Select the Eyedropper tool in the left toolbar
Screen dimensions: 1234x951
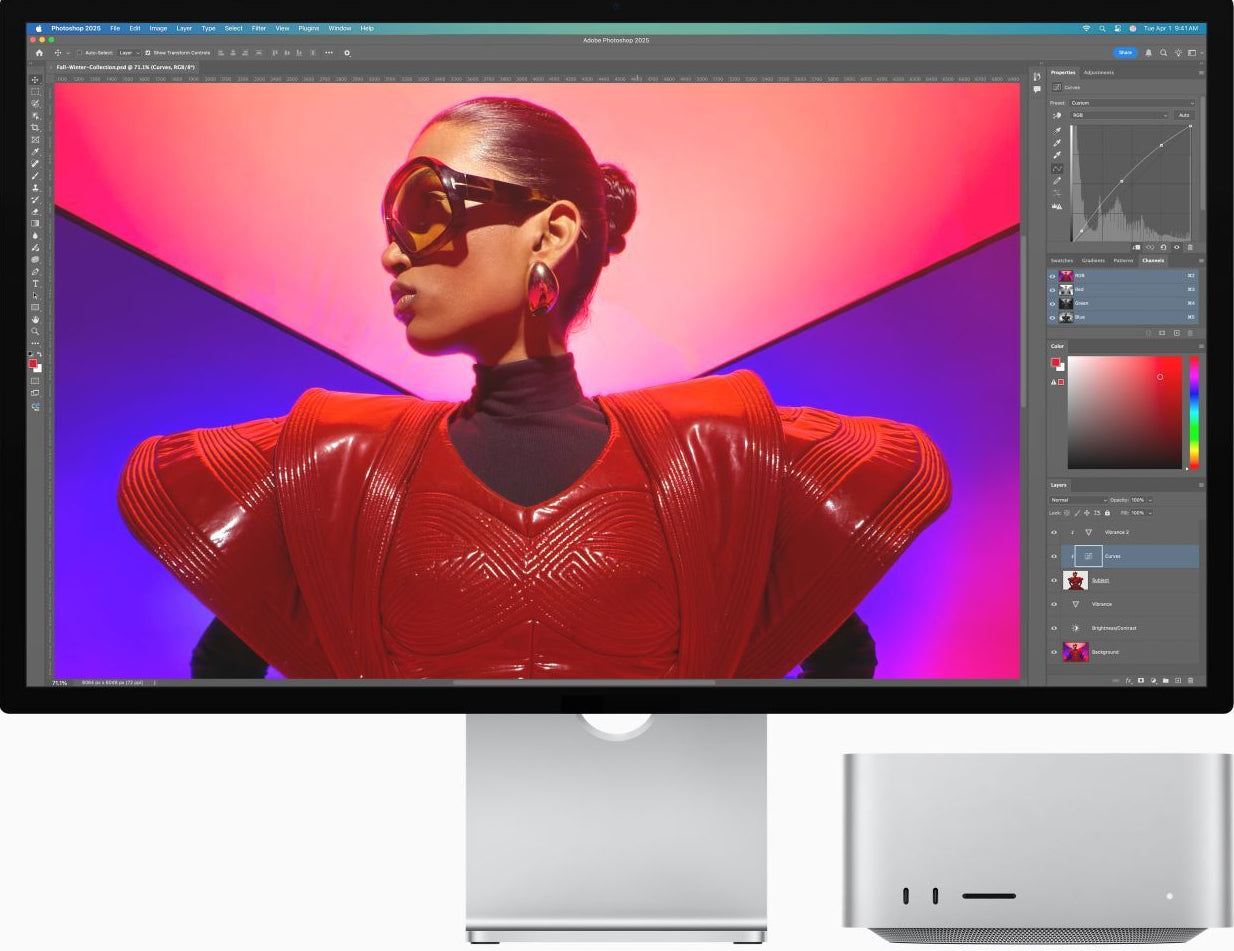pos(35,152)
